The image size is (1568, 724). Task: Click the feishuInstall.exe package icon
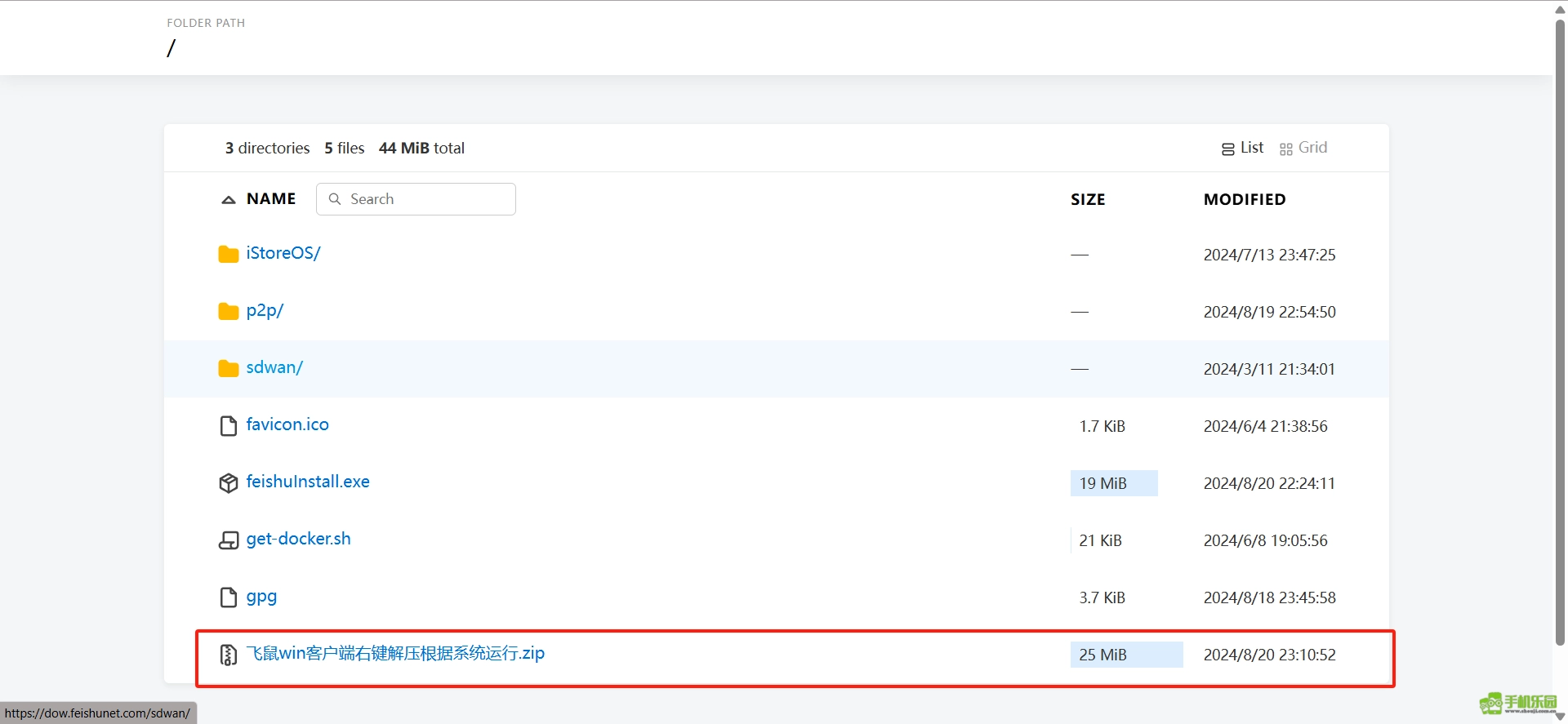click(x=228, y=483)
